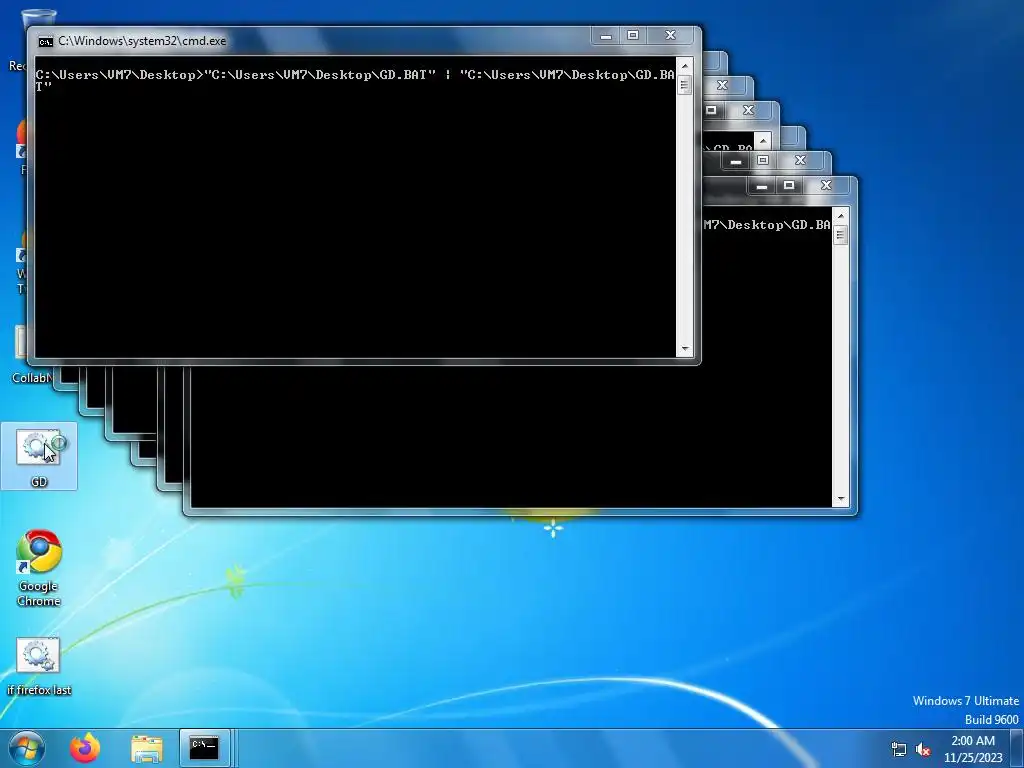Maximize the front cmd.exe window
Viewport: 1024px width, 768px height.
point(633,36)
